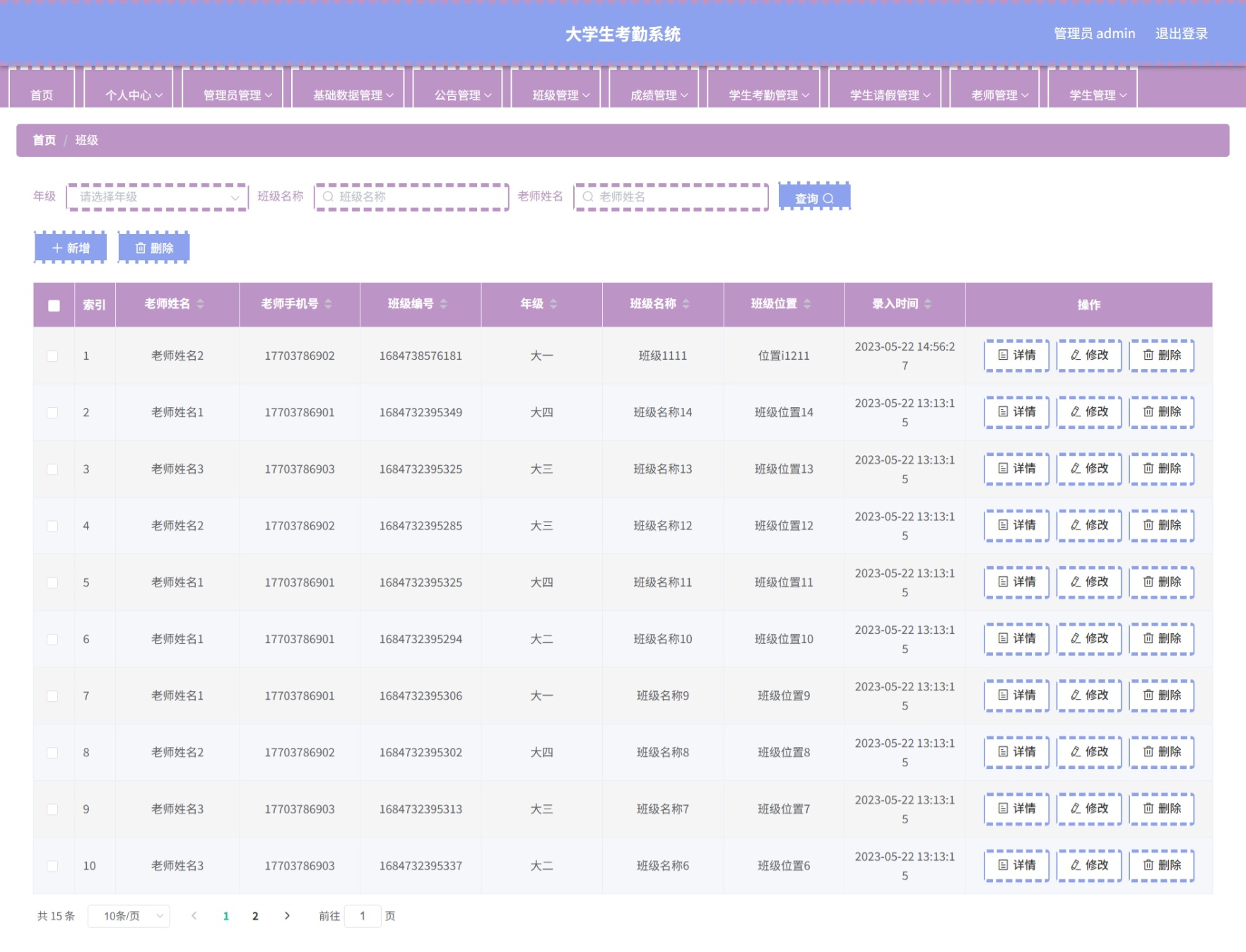Click 修改 for row 班级名称11
The image size is (1246, 952).
[1089, 582]
